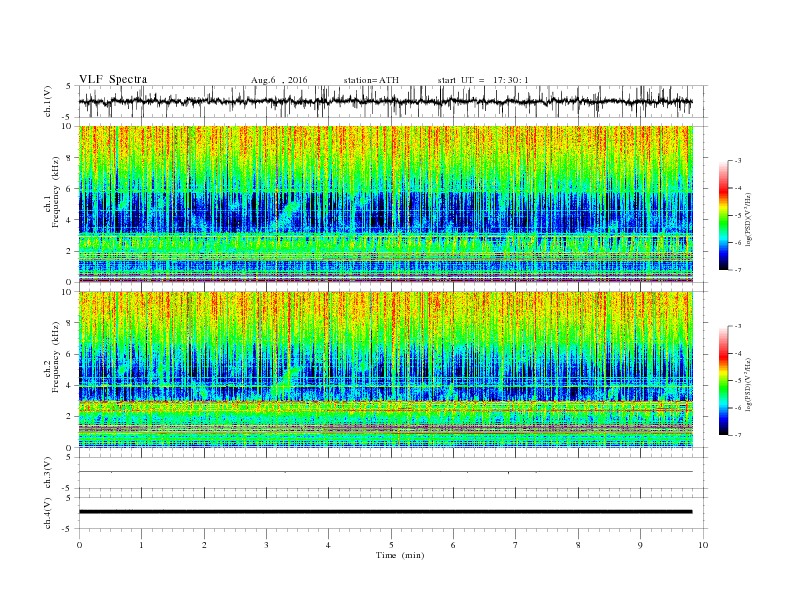Image resolution: width=792 pixels, height=612 pixels.
Task: Select the "Aug.6 , 2016" date label
Action: pyautogui.click(x=279, y=80)
